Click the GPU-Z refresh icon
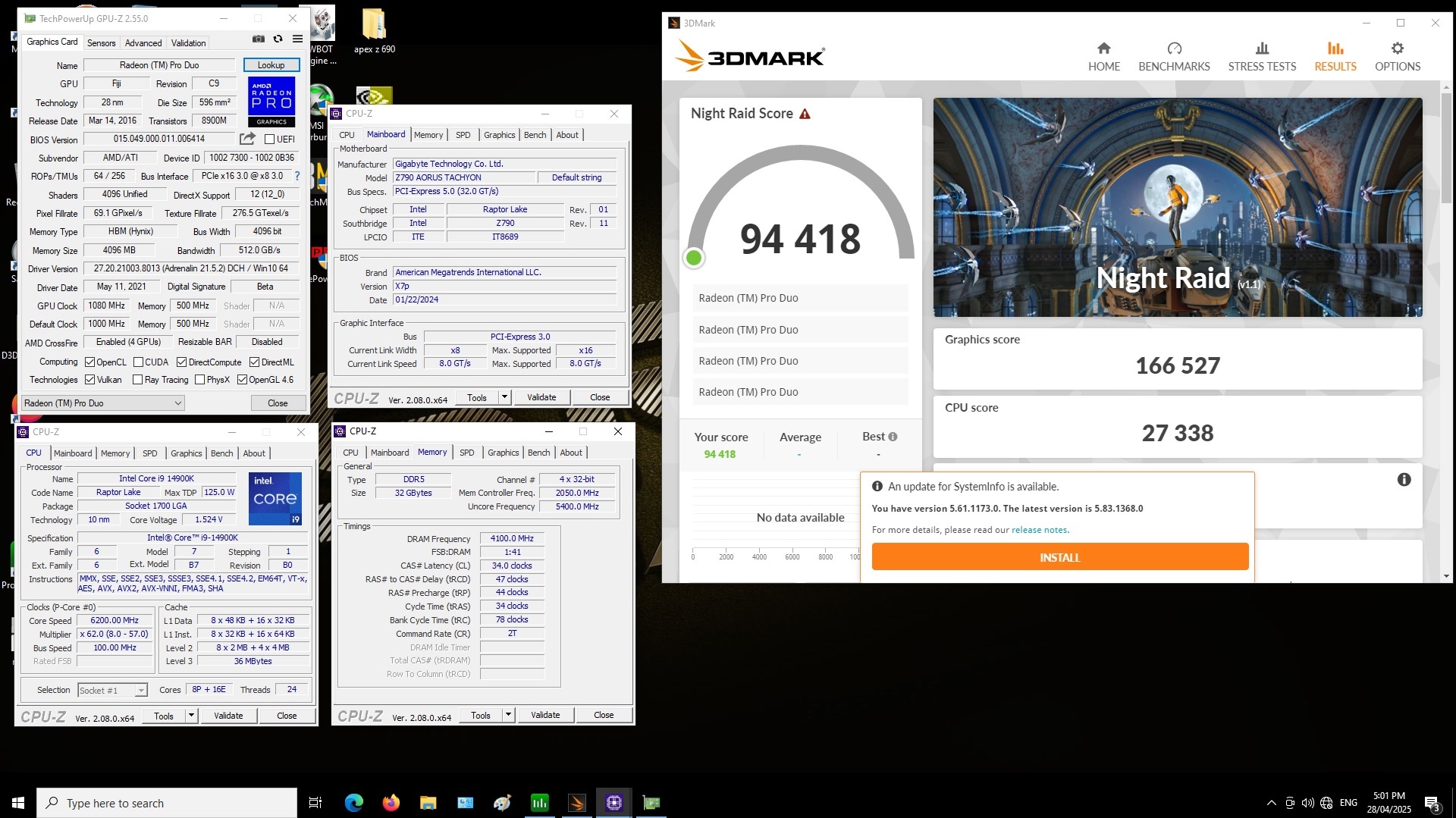The height and width of the screenshot is (818, 1456). [x=278, y=39]
